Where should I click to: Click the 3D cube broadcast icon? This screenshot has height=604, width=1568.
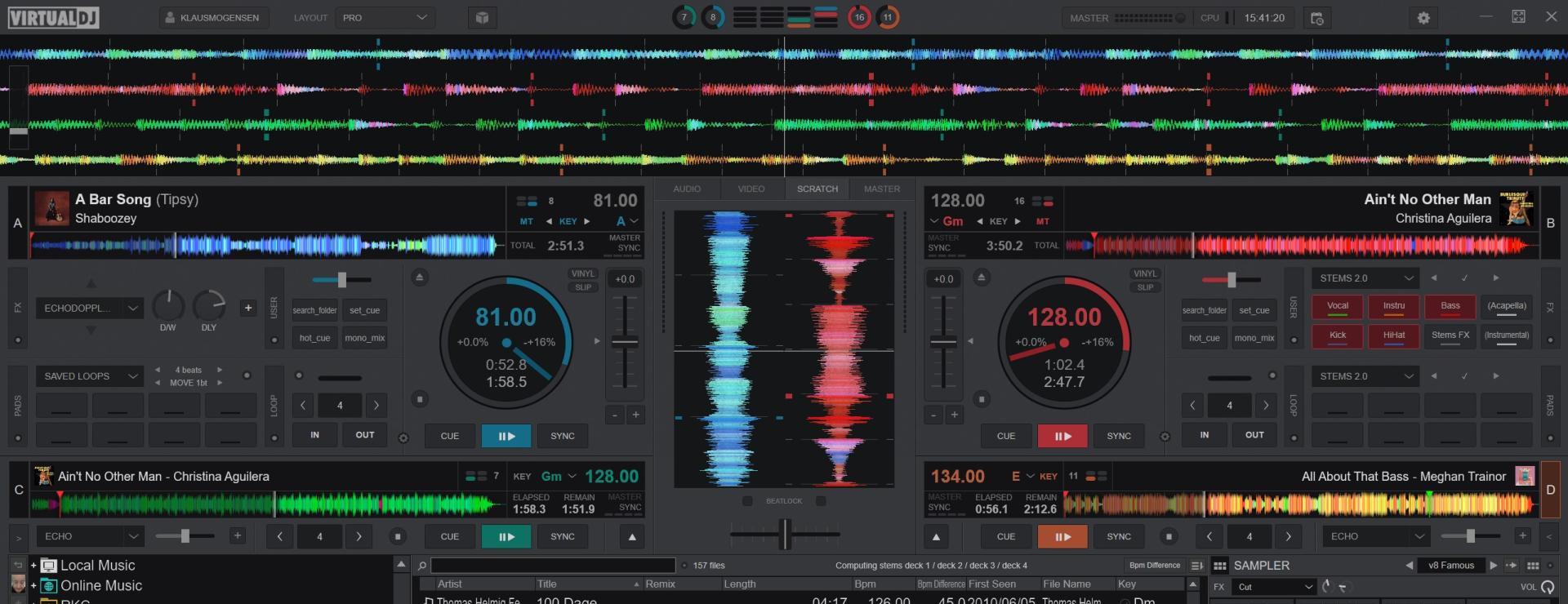(x=482, y=18)
